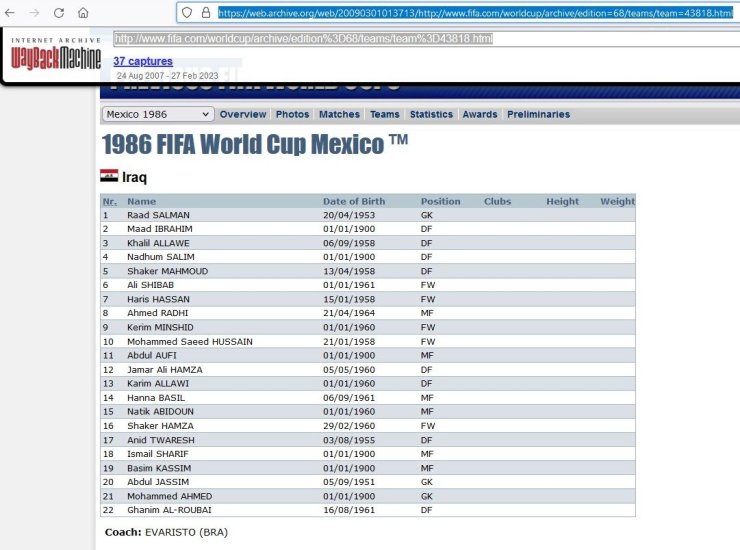Open the Matches tab
Image resolution: width=740 pixels, height=550 pixels.
[339, 114]
